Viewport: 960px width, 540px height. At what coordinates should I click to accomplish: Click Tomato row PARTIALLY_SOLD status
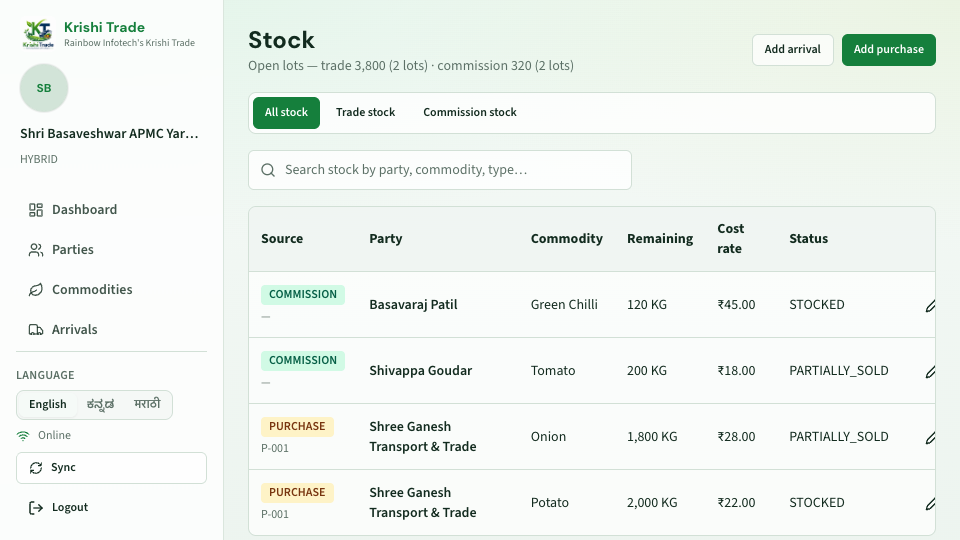[838, 371]
